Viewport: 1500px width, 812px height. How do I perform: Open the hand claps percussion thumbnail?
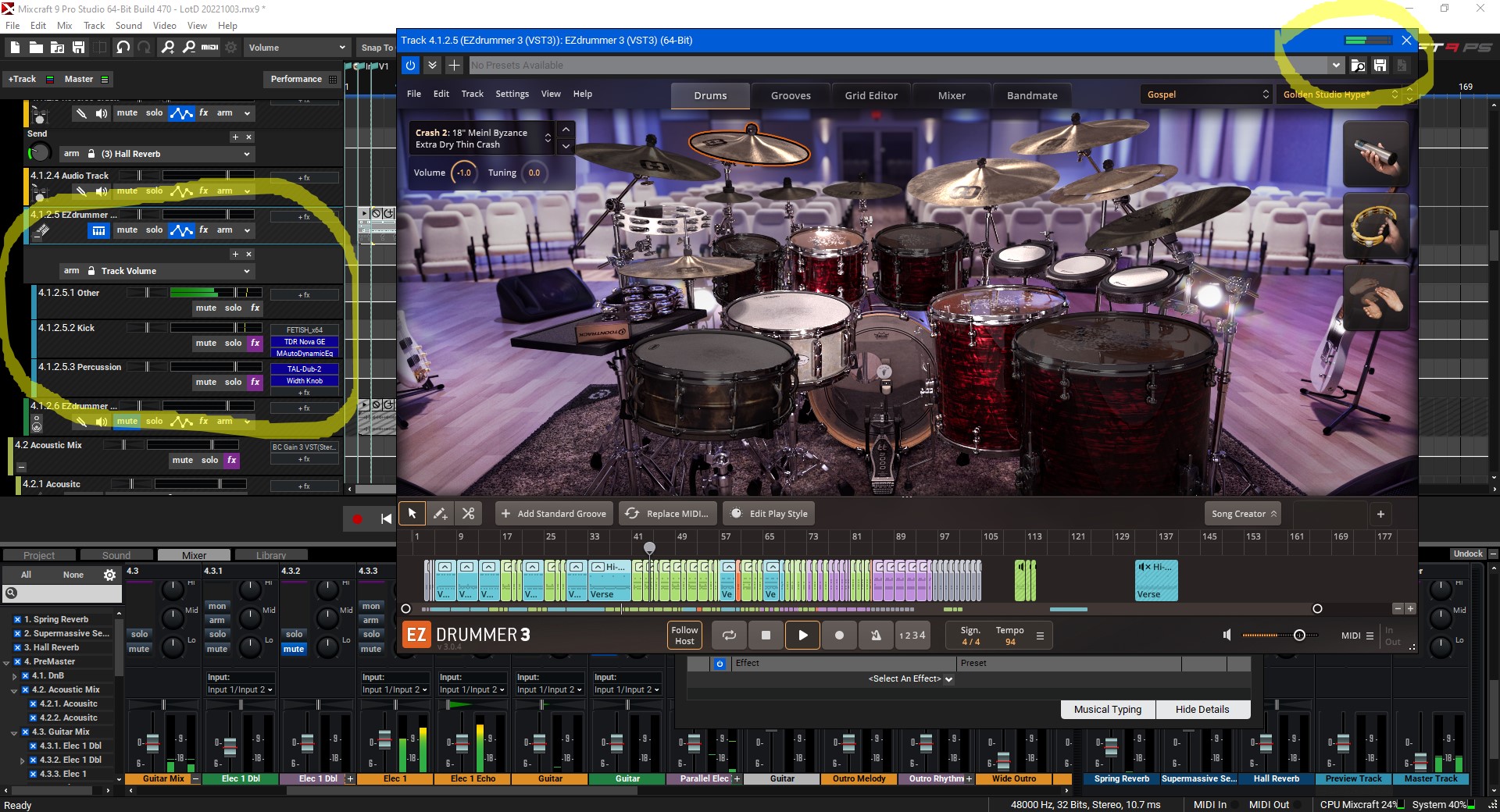(x=1376, y=298)
